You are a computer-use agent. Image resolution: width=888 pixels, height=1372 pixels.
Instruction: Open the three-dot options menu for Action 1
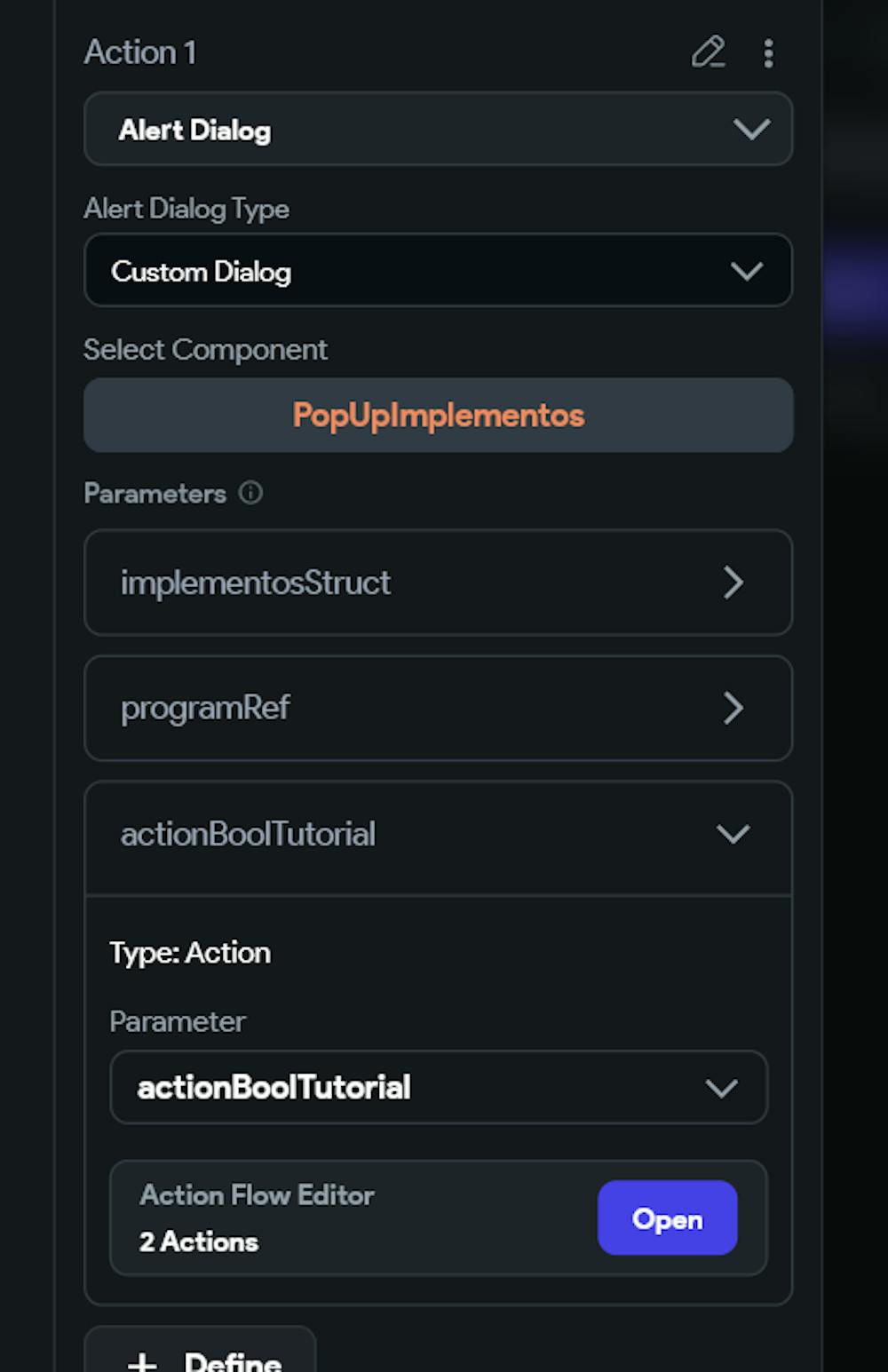tap(768, 53)
